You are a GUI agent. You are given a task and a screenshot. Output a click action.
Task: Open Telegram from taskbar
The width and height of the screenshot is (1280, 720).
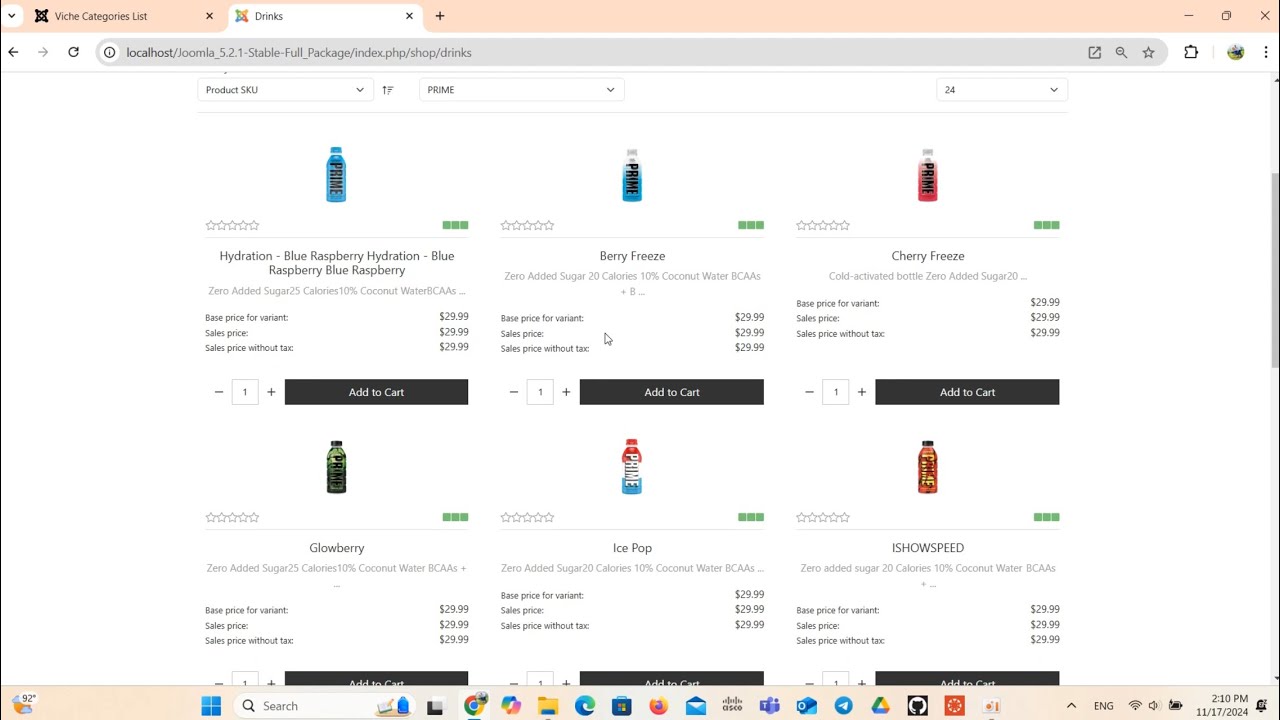(843, 706)
